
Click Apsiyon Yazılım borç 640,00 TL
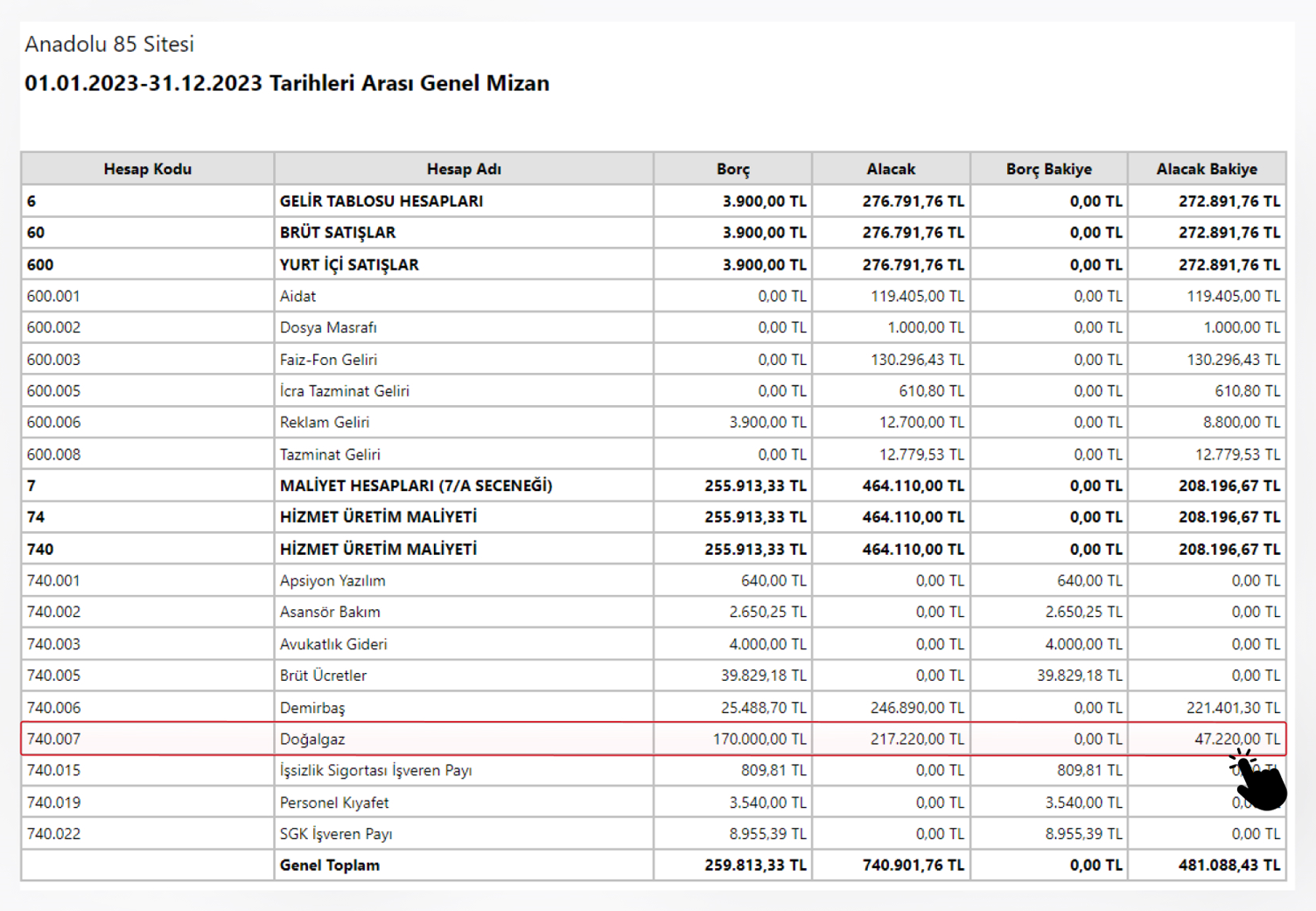coord(773,581)
